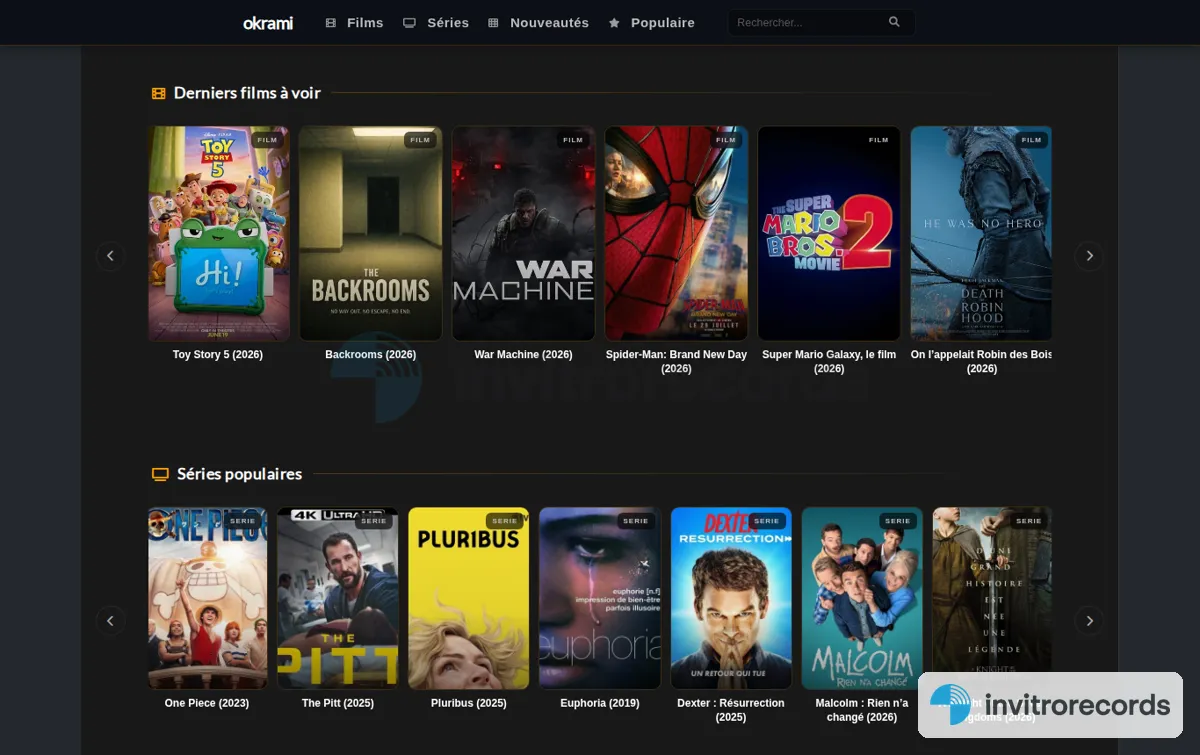The height and width of the screenshot is (755, 1200).
Task: Go to previous films in carousel
Action: [110, 256]
